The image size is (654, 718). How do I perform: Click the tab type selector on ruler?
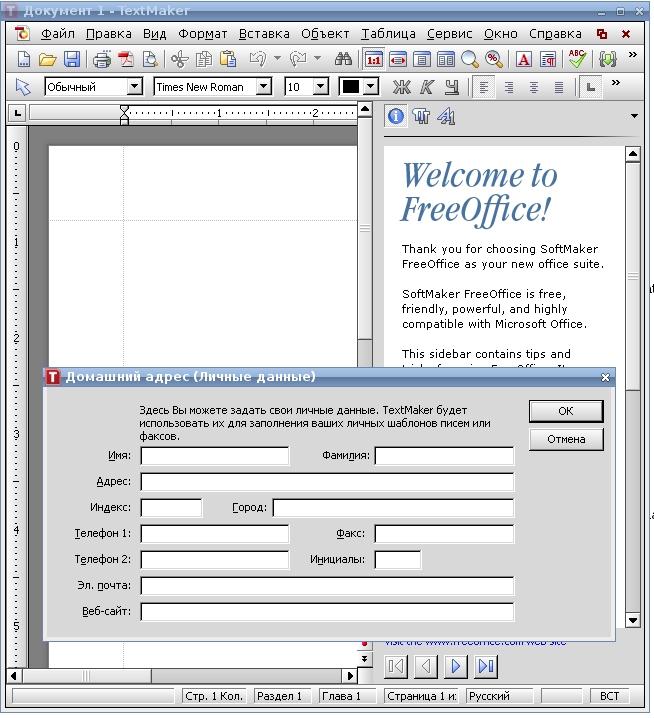[x=17, y=113]
